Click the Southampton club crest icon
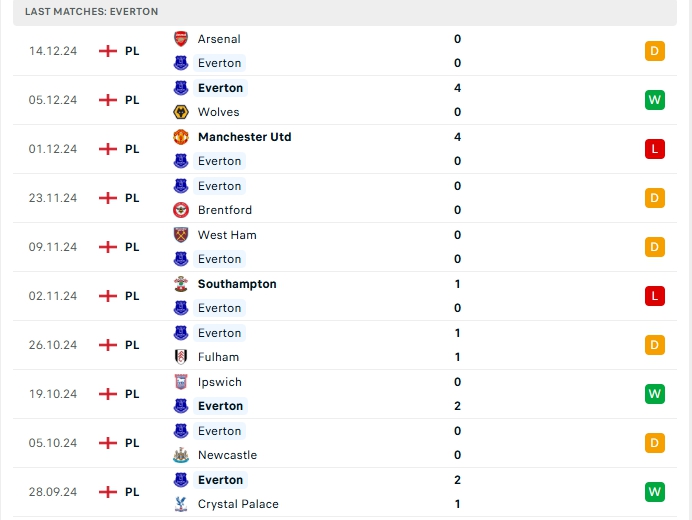The width and height of the screenshot is (692, 520). pyautogui.click(x=180, y=284)
